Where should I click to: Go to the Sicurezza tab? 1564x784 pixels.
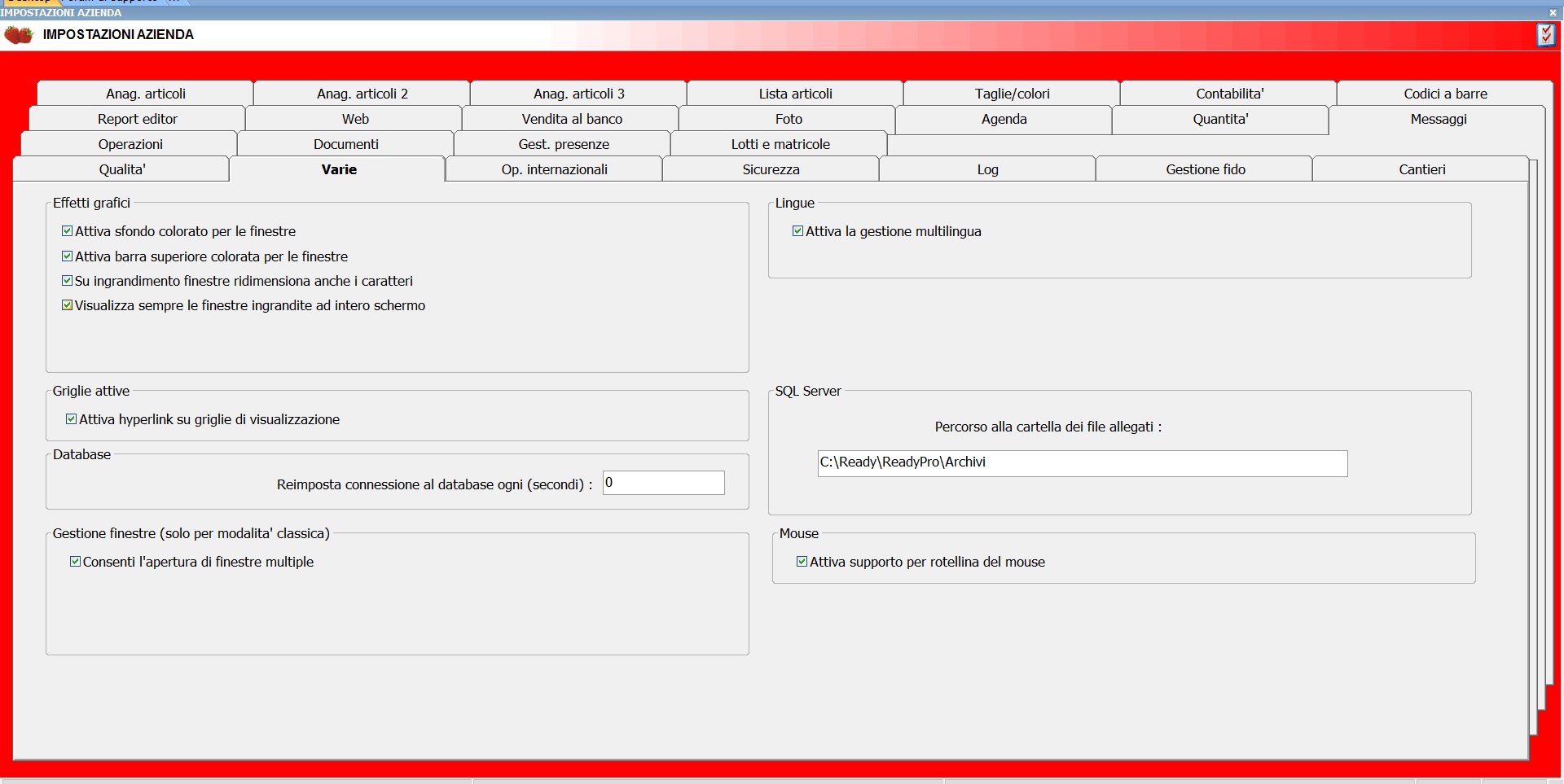point(771,169)
